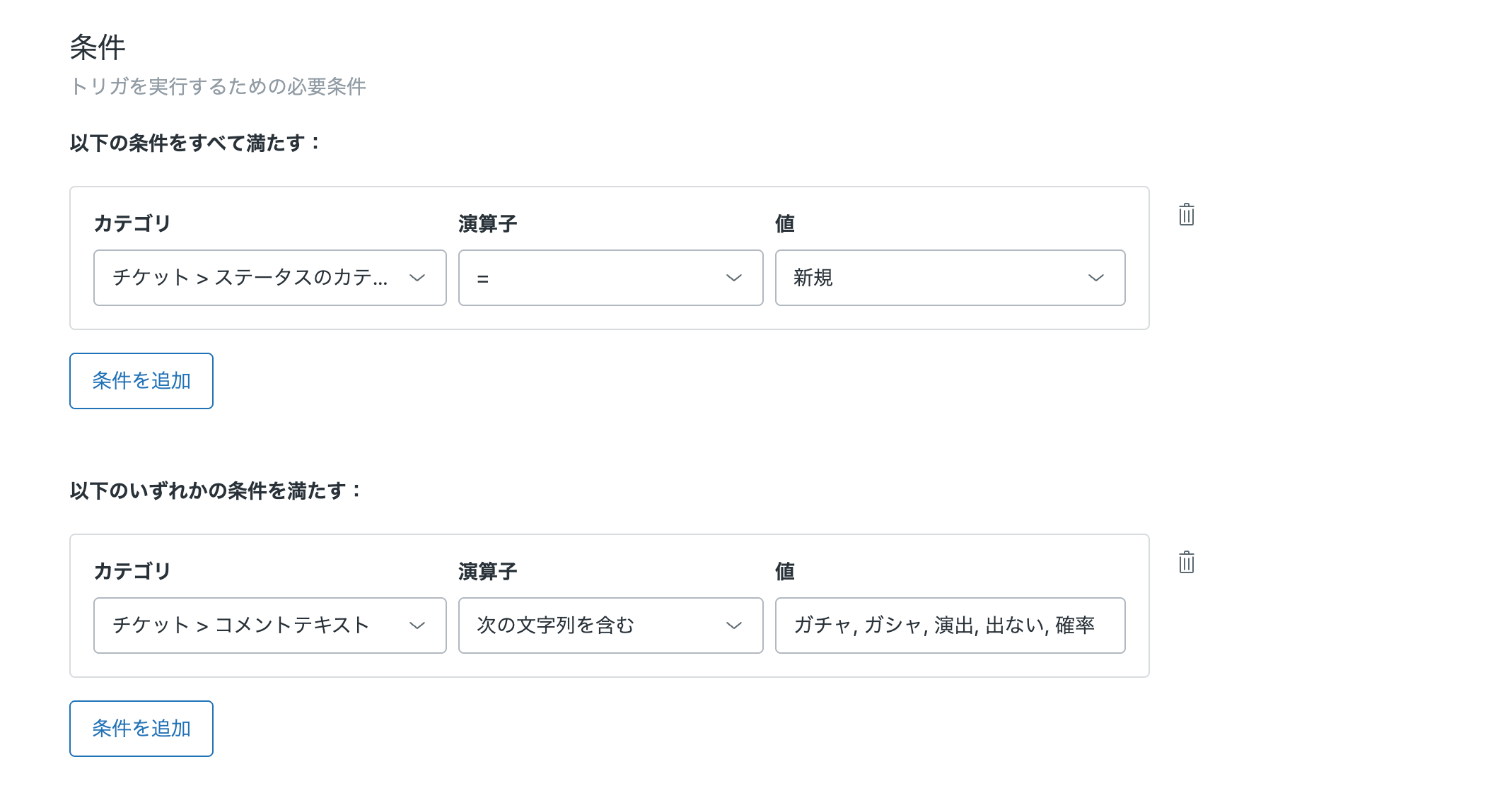
Task: Click the chevron arrow beside 次の文字列を含む
Action: pyautogui.click(x=733, y=625)
